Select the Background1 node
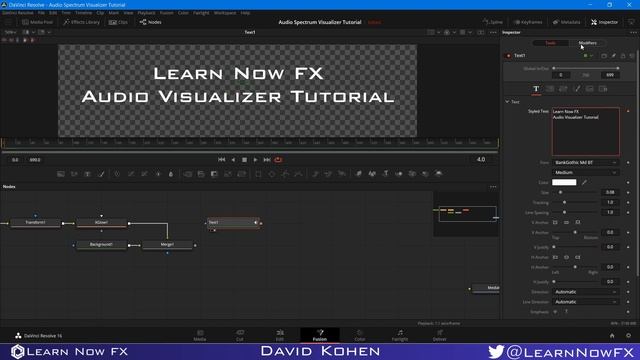 tap(101, 244)
